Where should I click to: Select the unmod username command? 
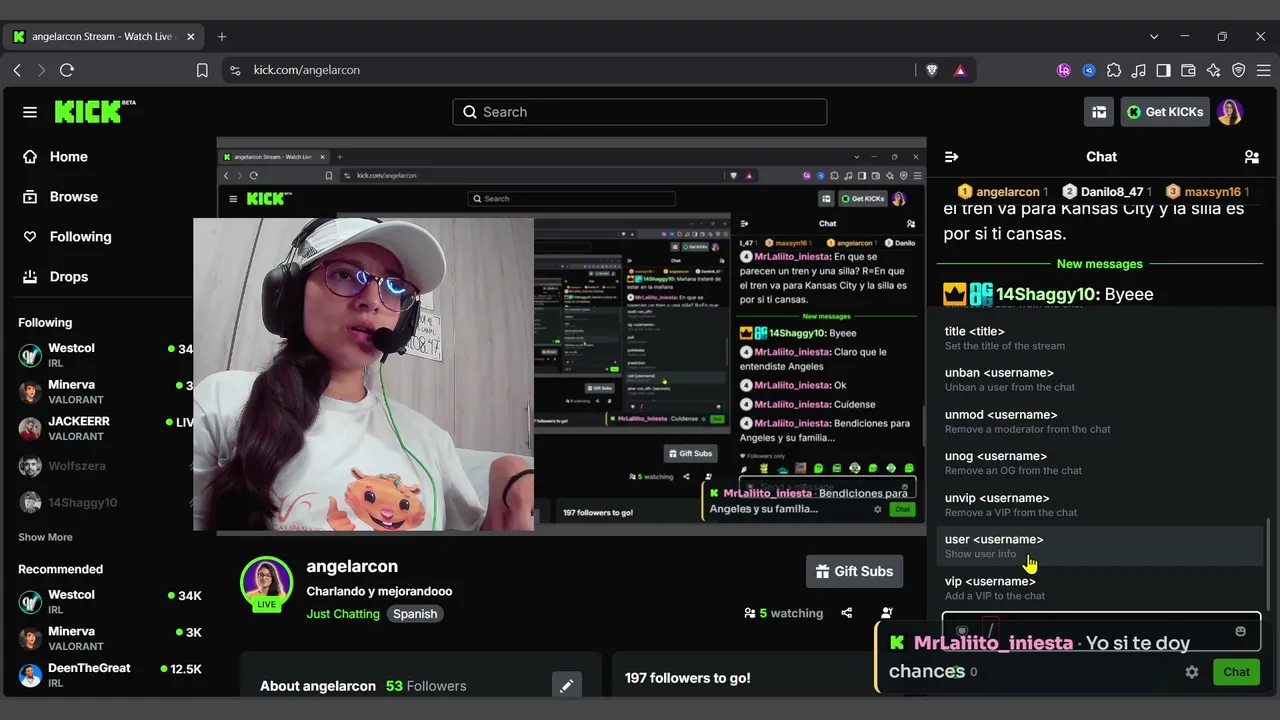pos(1102,421)
